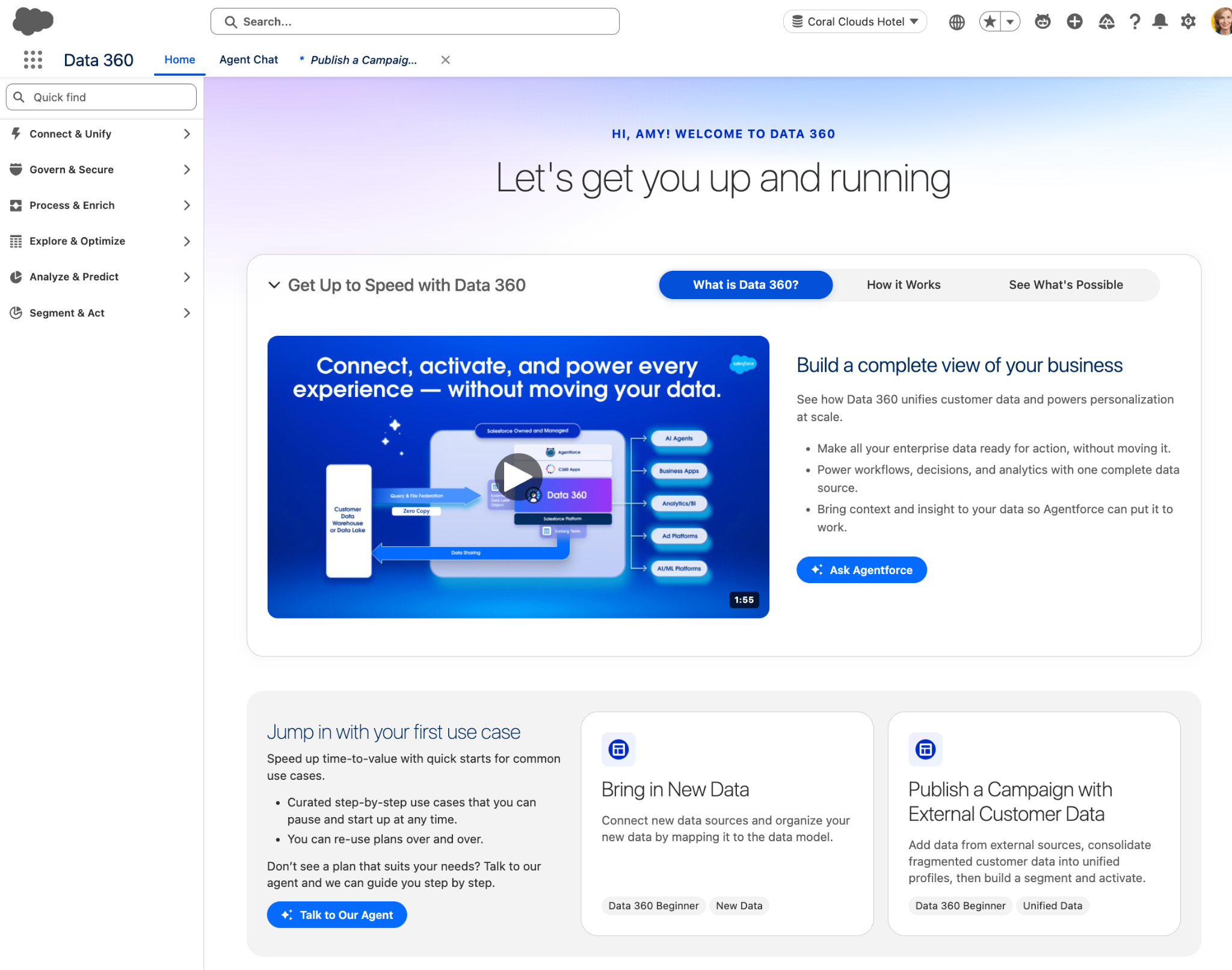Image resolution: width=1232 pixels, height=970 pixels.
Task: Open the Setup gear icon
Action: point(1188,22)
